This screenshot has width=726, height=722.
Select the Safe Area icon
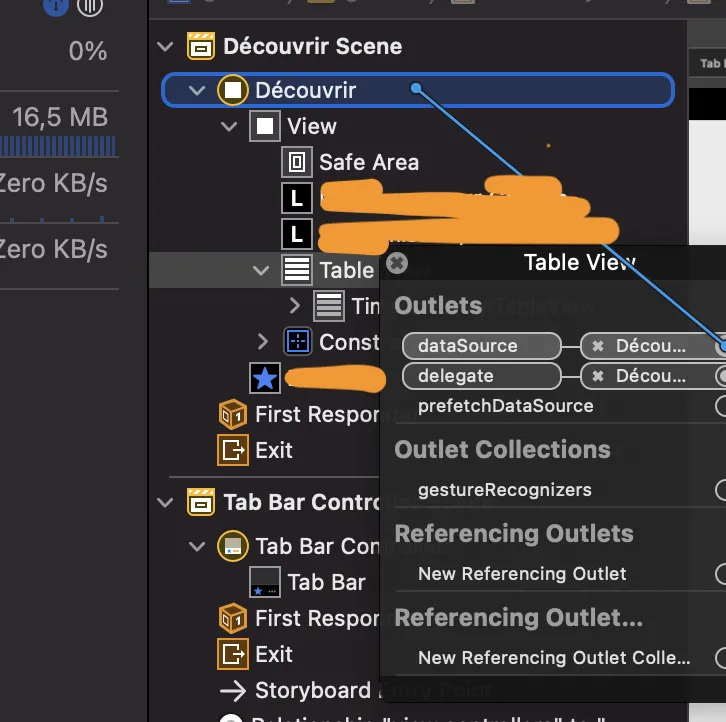click(297, 162)
